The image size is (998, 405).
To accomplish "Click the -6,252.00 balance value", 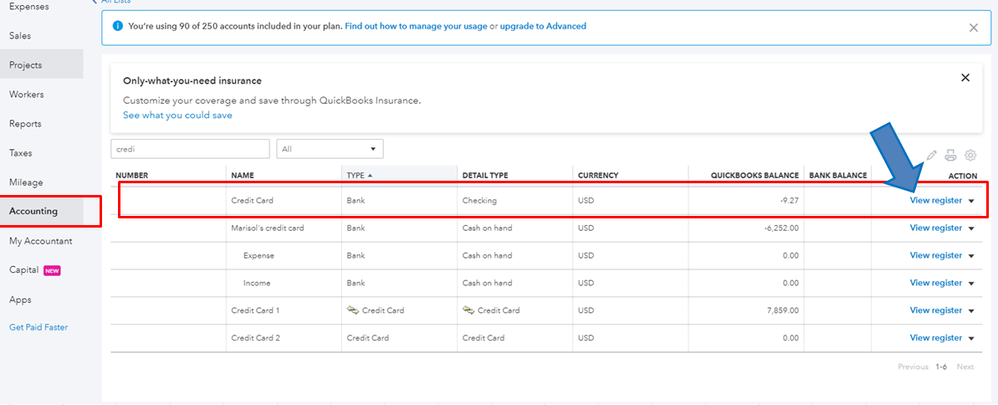I will (x=782, y=227).
